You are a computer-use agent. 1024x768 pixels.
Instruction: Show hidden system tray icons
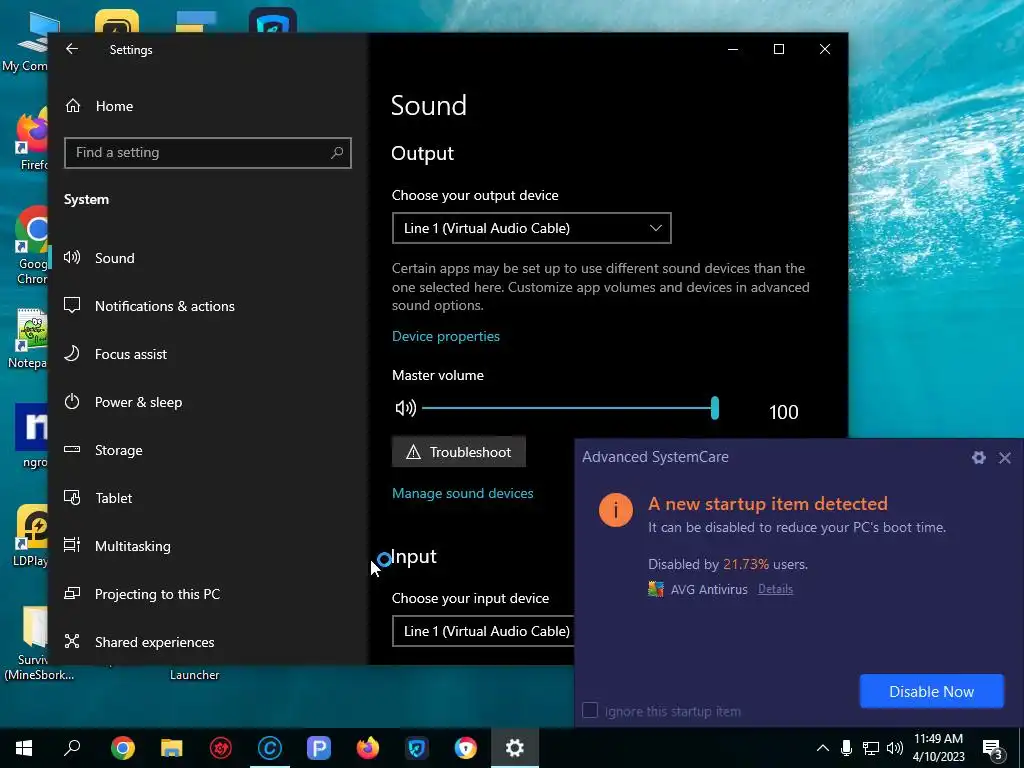[x=823, y=748]
